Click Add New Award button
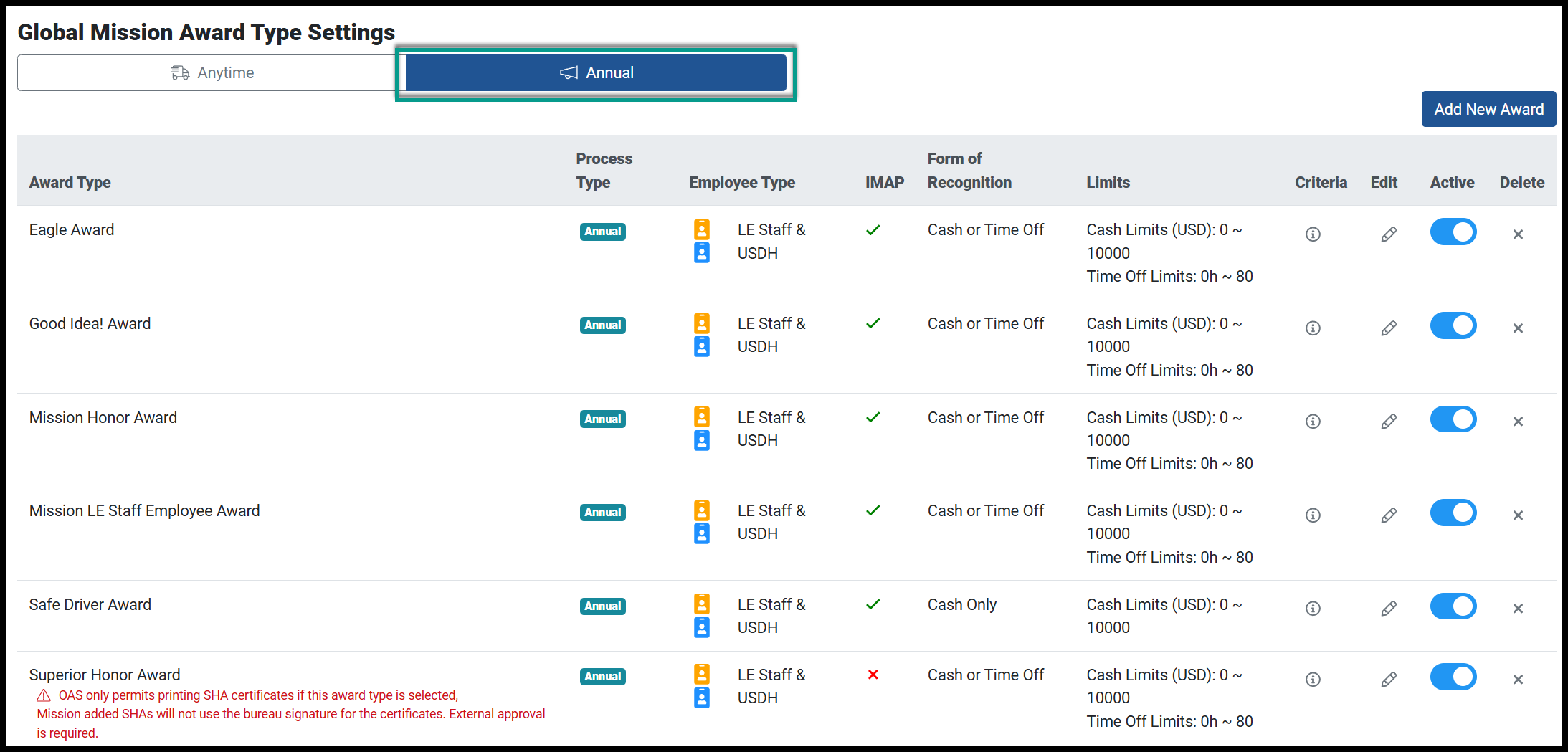1568x752 pixels. point(1488,109)
